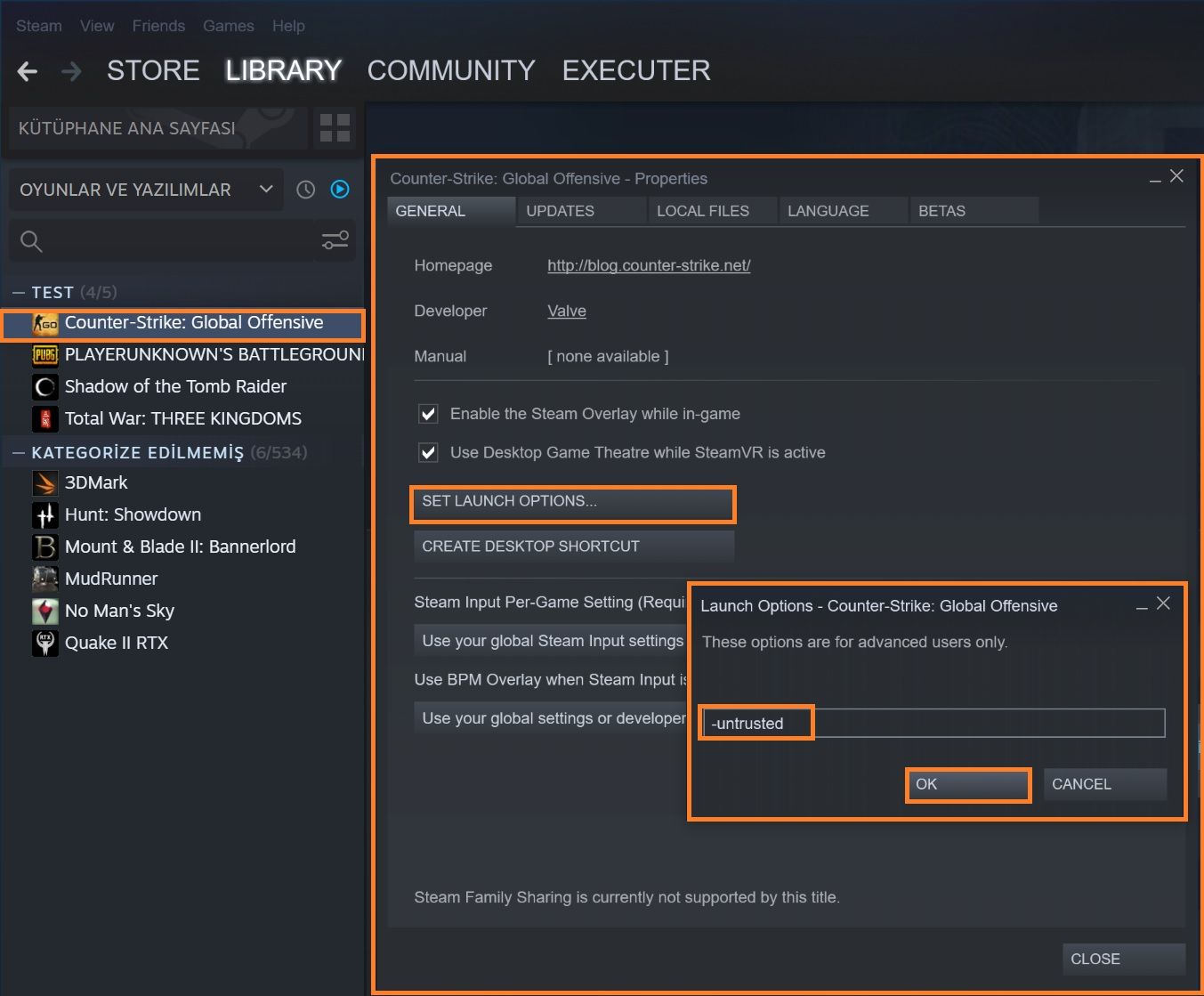
Task: Go forward with the right arrow
Action: pos(71,71)
